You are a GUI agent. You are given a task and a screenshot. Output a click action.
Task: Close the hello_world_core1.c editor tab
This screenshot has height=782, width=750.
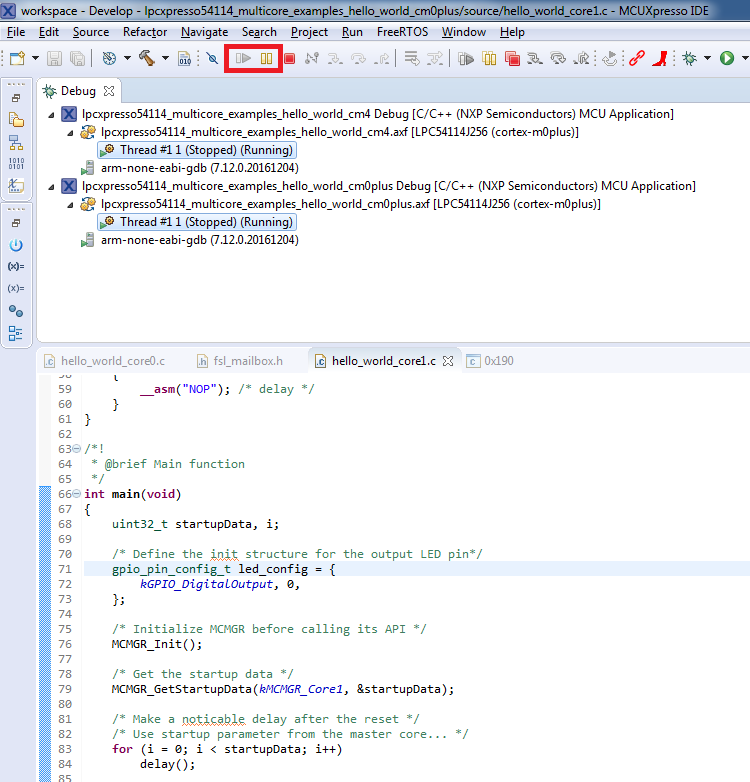(448, 361)
